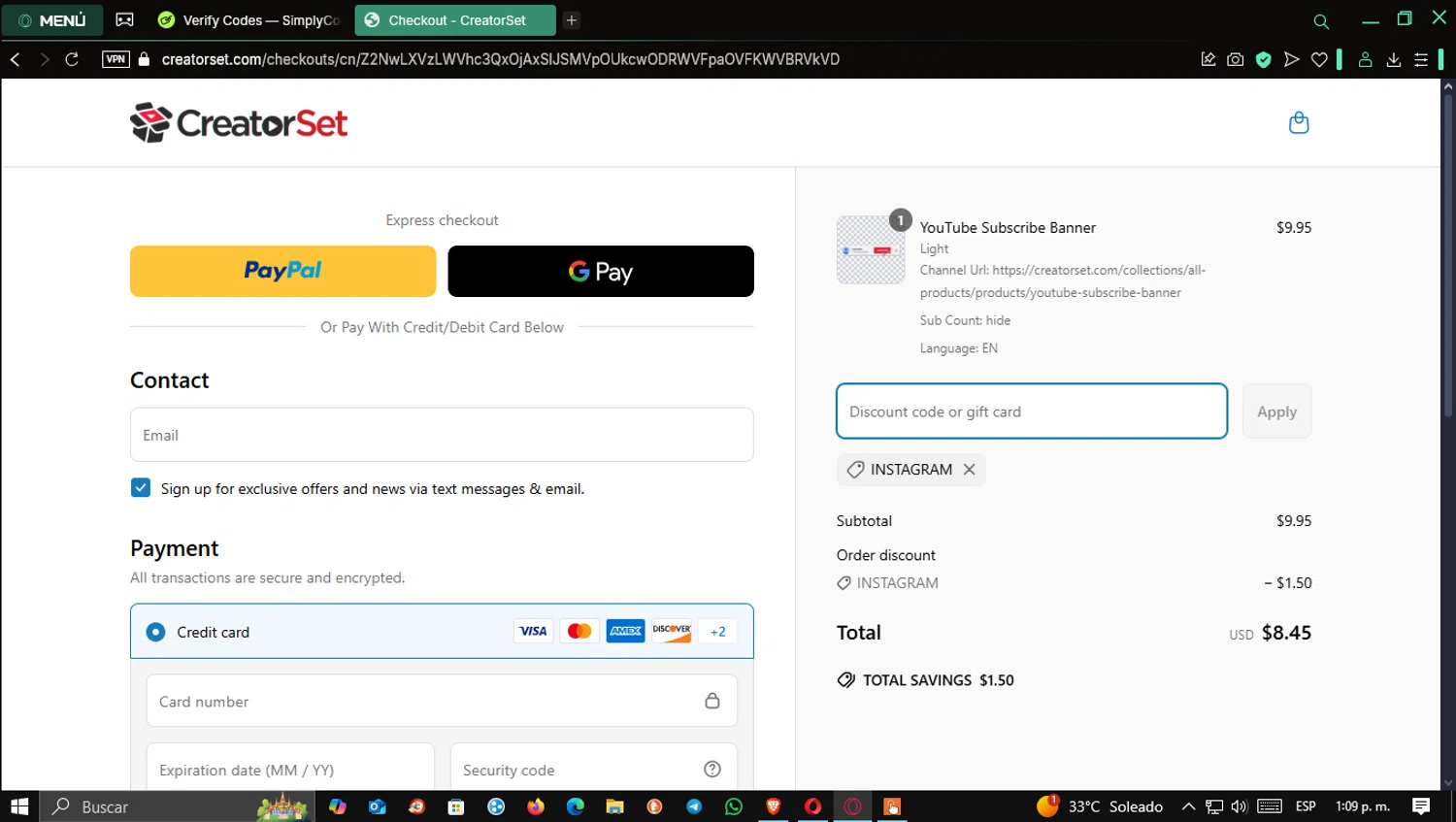1456x822 pixels.
Task: Open Microsoft Store from the taskbar
Action: coord(456,806)
